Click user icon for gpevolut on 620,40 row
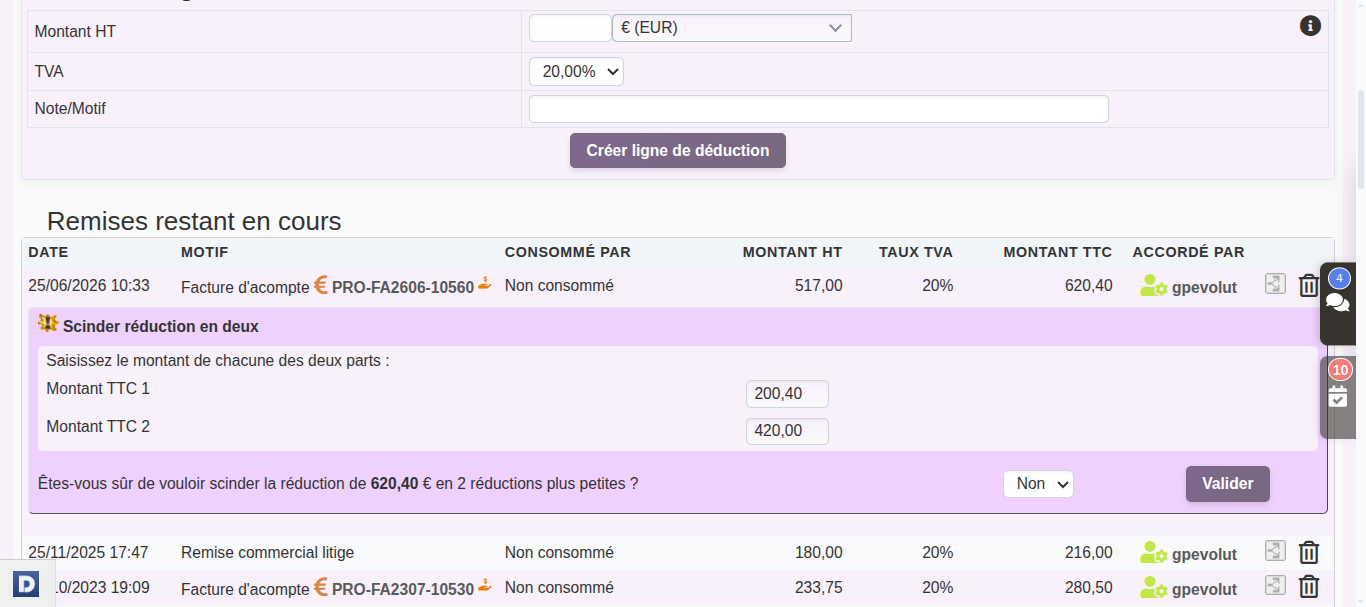The width and height of the screenshot is (1366, 607). click(x=1153, y=286)
